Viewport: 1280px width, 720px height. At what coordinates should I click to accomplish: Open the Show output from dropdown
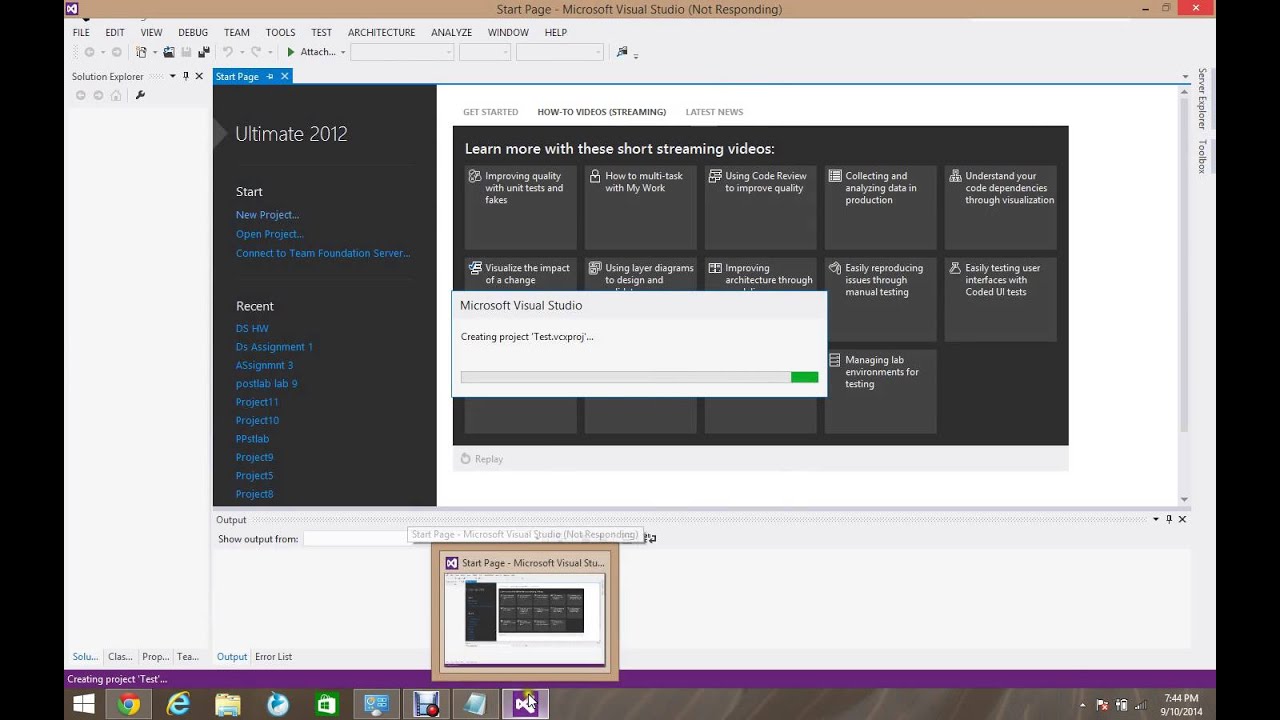[355, 538]
